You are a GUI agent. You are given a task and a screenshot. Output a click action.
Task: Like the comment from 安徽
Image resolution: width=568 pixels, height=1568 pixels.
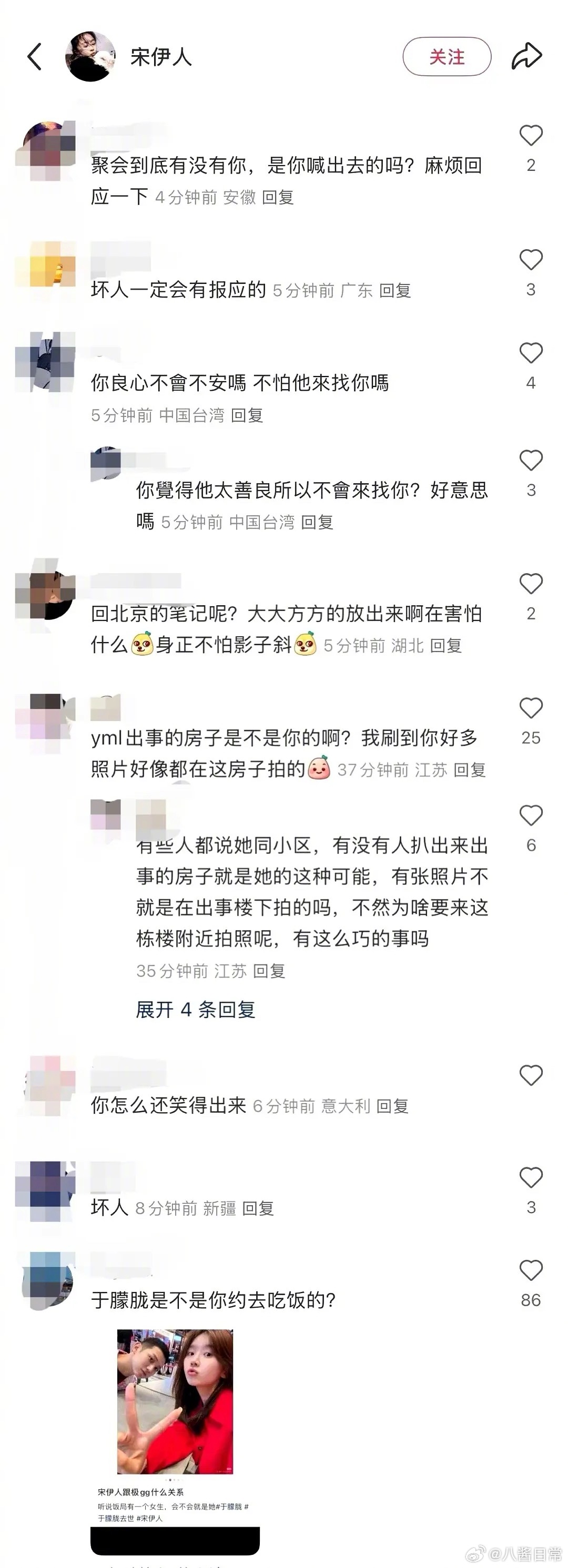pyautogui.click(x=531, y=135)
